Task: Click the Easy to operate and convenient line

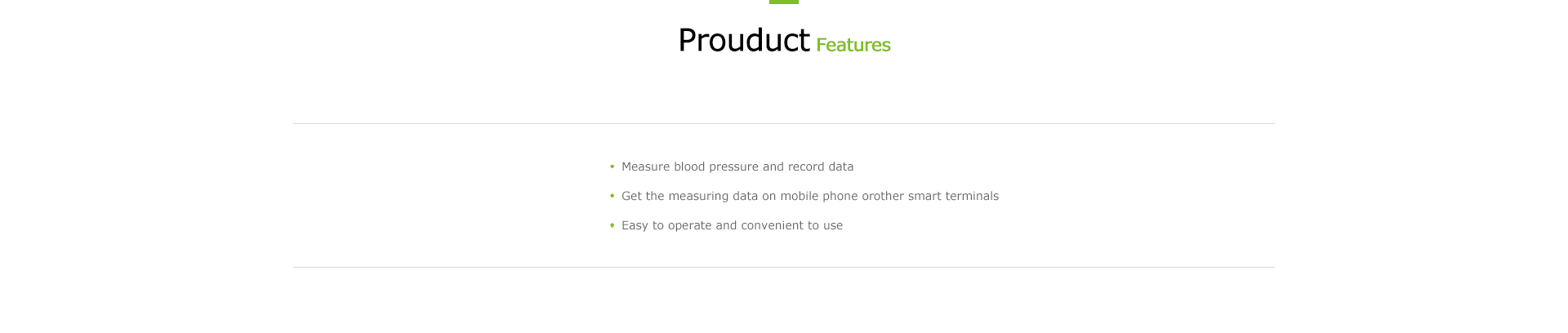Action: point(732,225)
